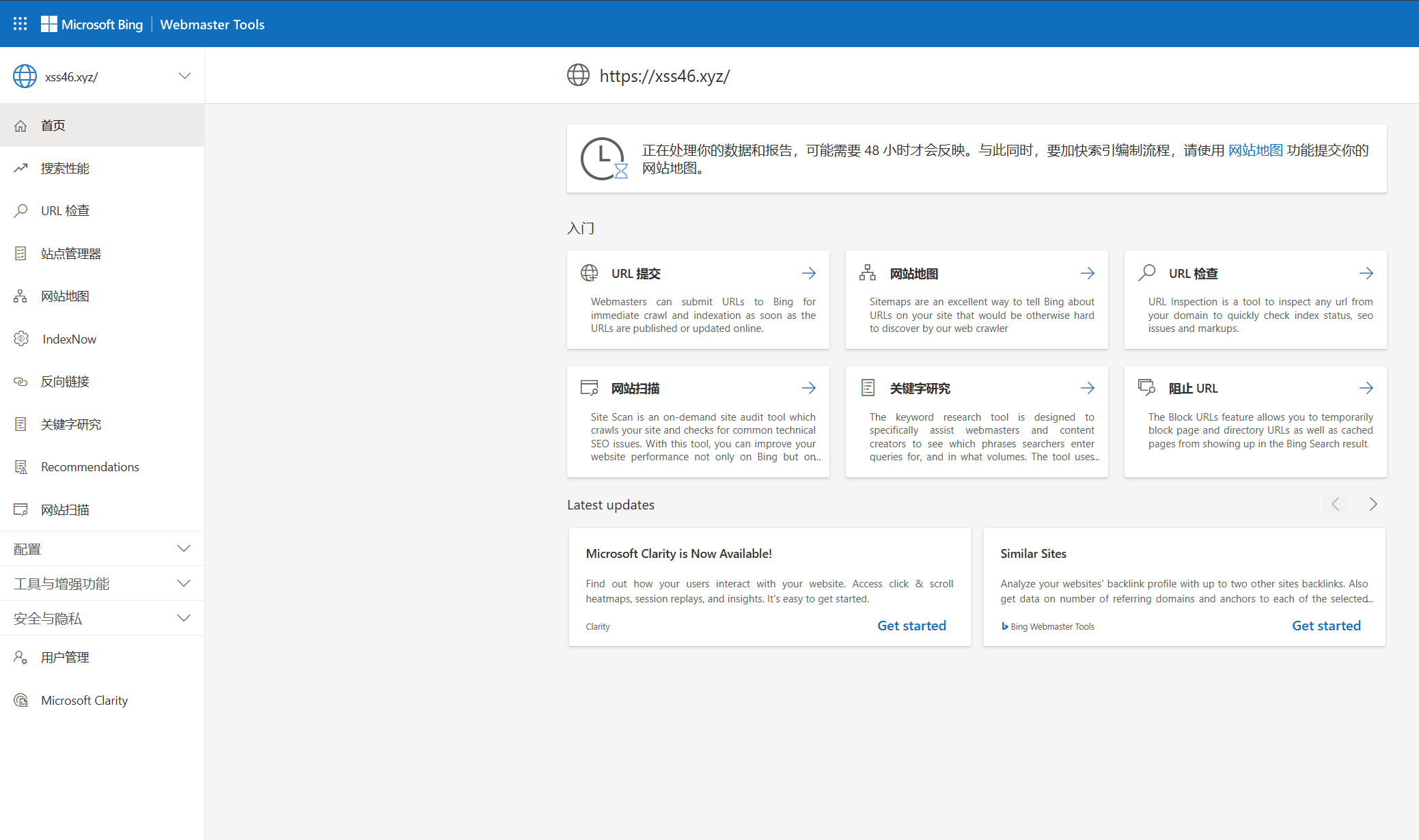Open Recommendations in the sidebar
Screen dimensions: 1419x840
pos(102,467)
